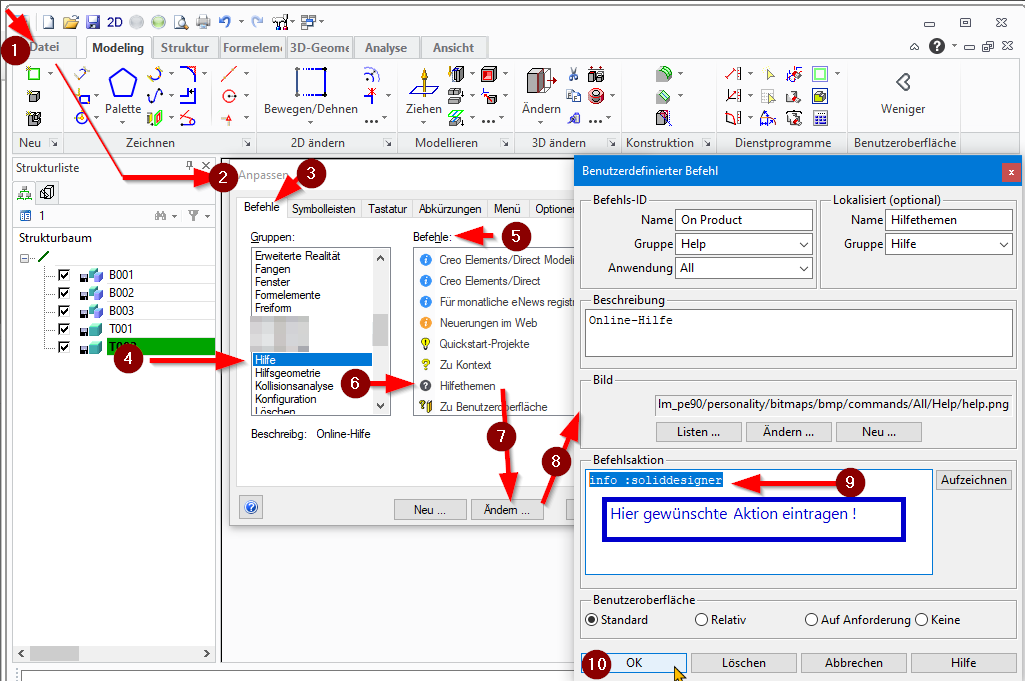Open the Lokalisiert Gruppe Hilfe dropdown
The width and height of the screenshot is (1025, 681).
pyautogui.click(x=1003, y=244)
